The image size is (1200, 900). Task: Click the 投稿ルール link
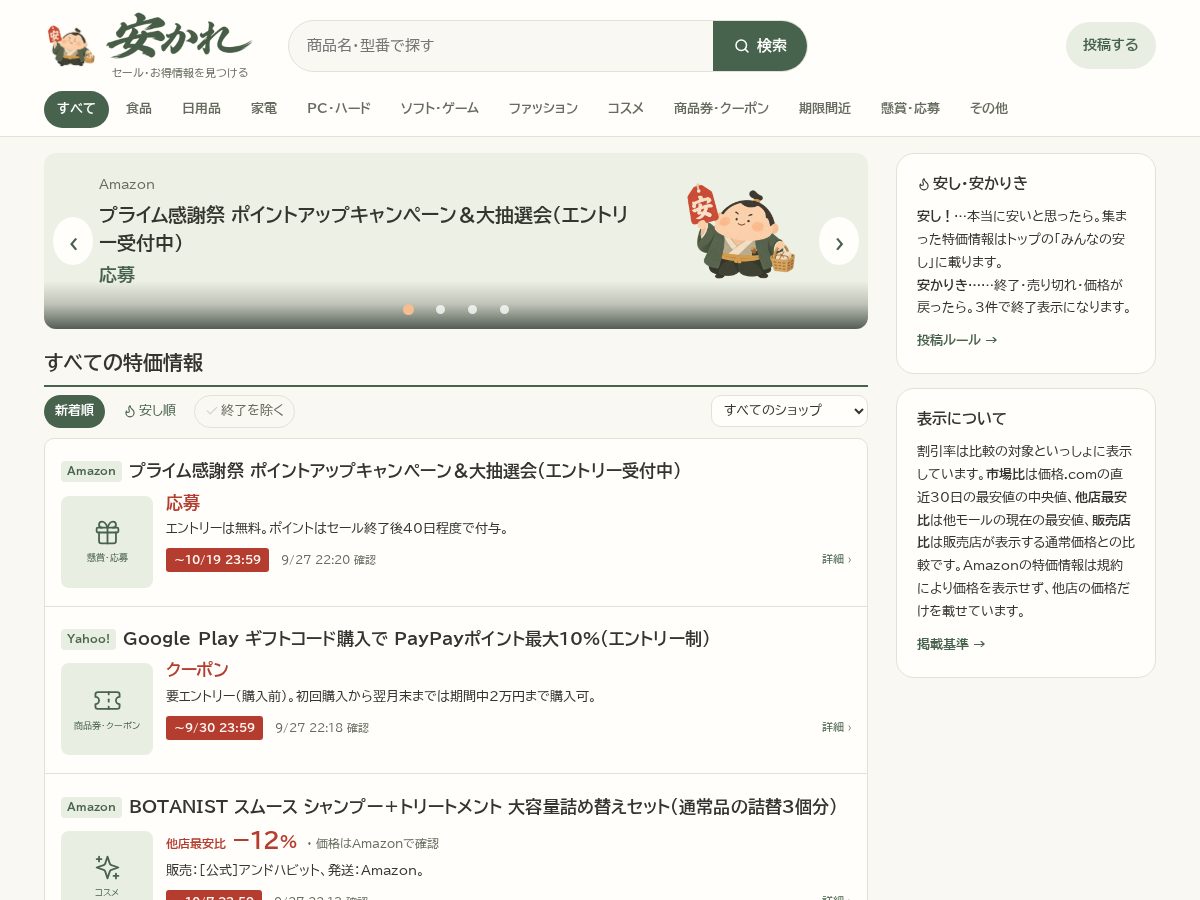pos(957,340)
